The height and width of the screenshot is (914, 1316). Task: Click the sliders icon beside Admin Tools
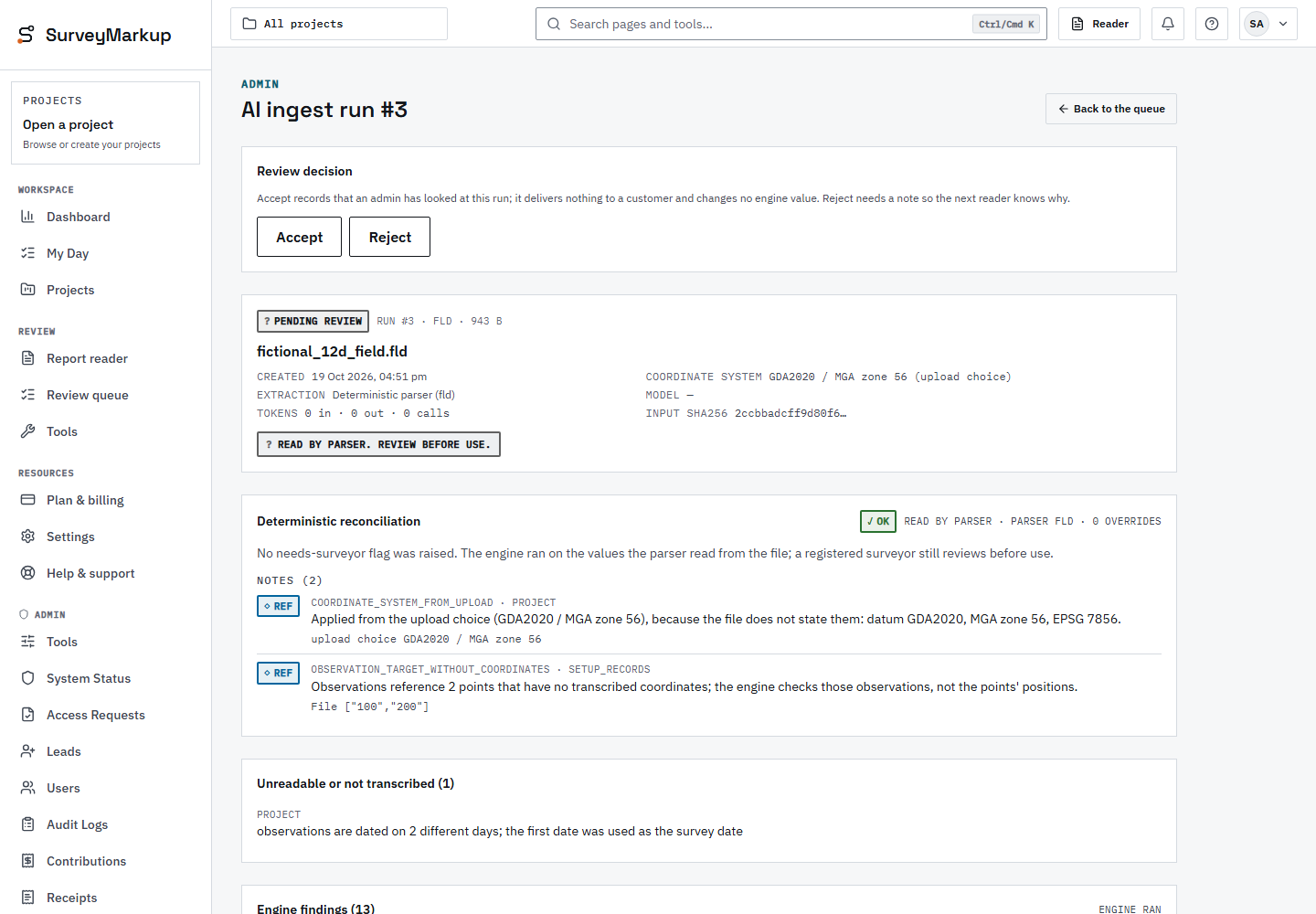28,642
